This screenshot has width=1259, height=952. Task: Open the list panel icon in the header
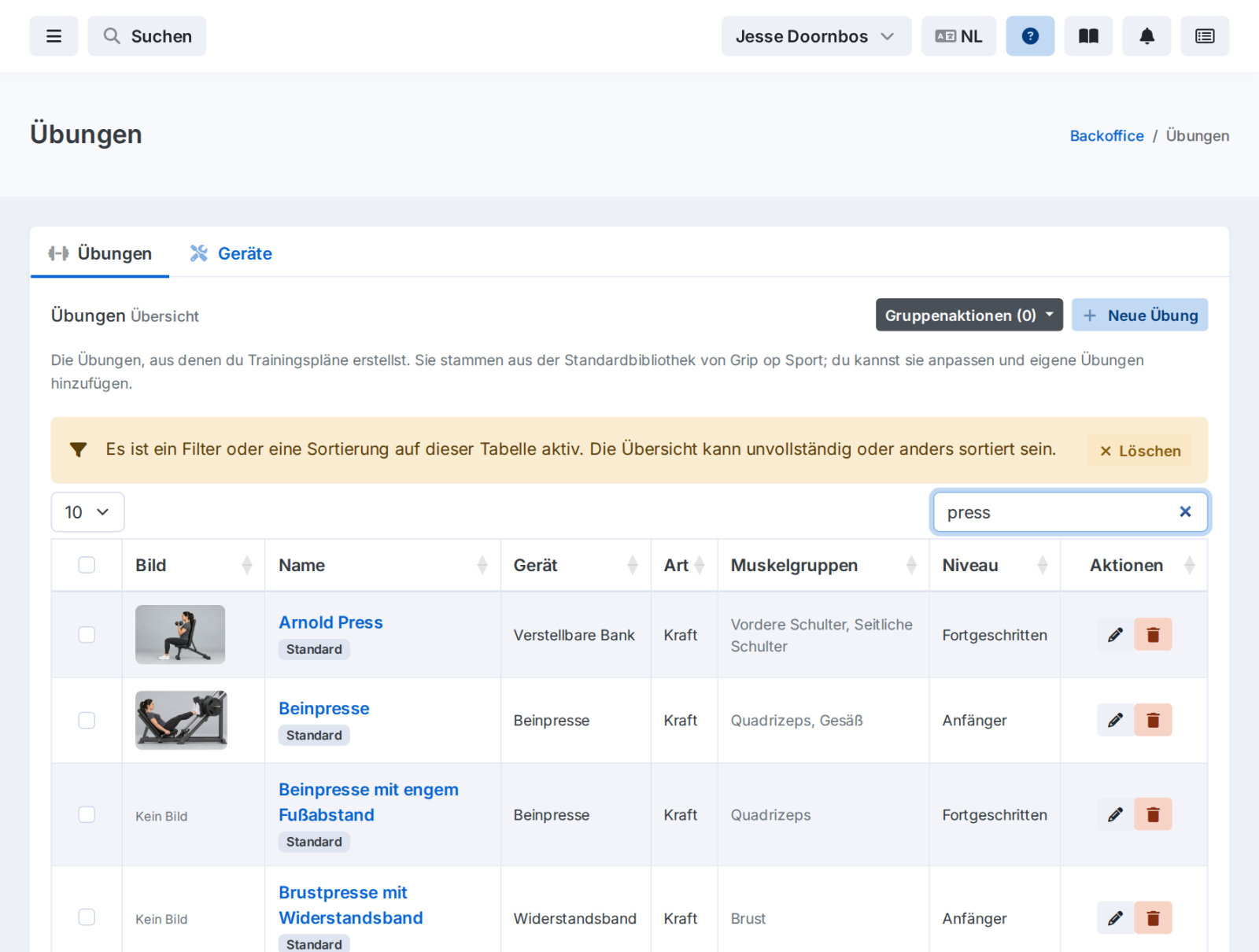[1205, 36]
